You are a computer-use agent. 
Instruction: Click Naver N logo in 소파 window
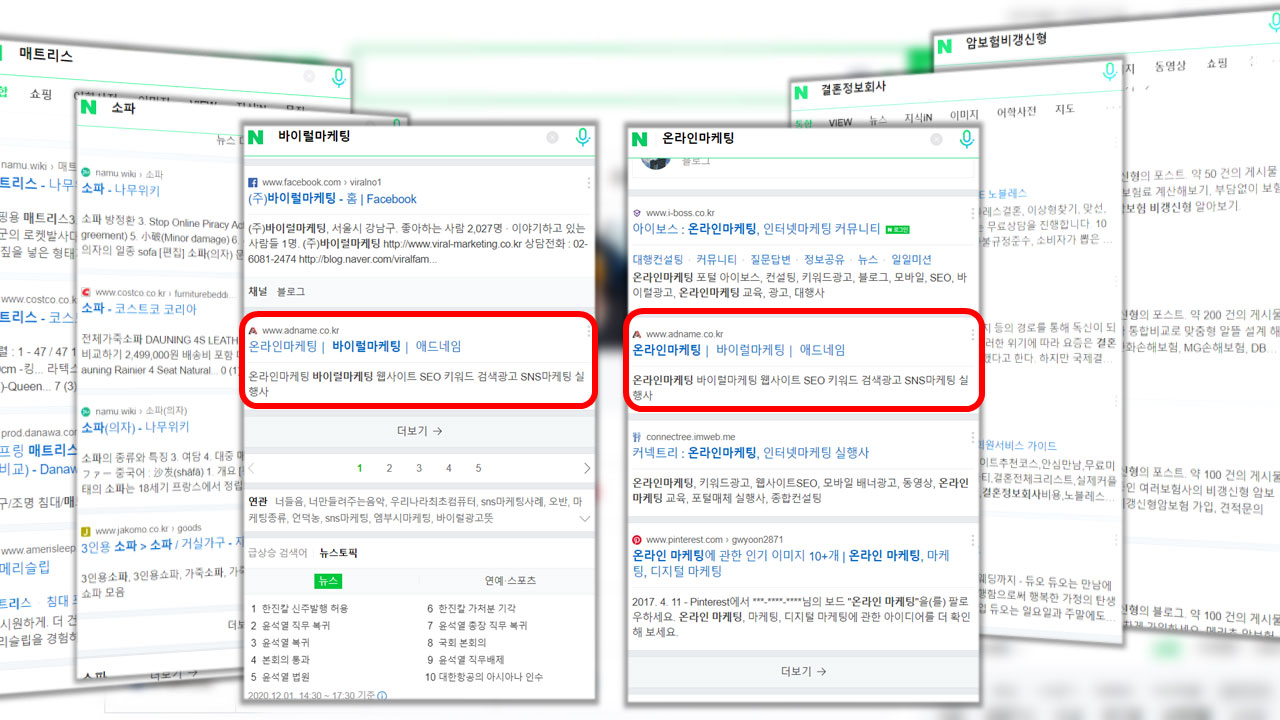(x=89, y=109)
